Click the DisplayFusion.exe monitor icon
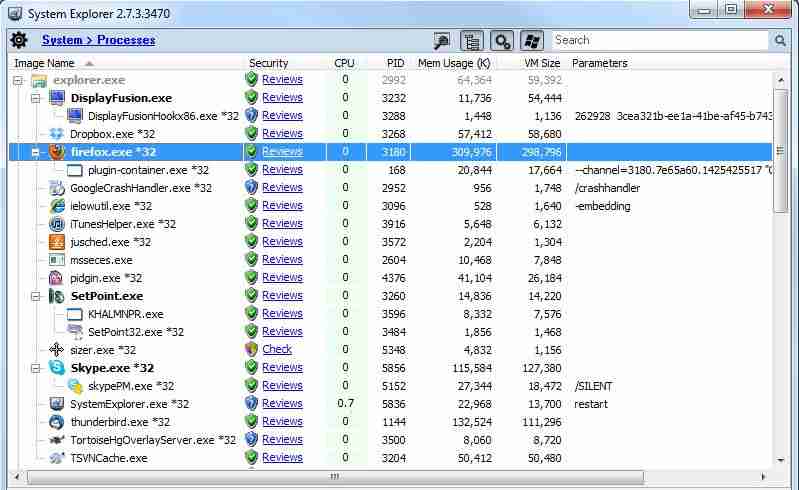Image resolution: width=799 pixels, height=490 pixels. pos(57,98)
